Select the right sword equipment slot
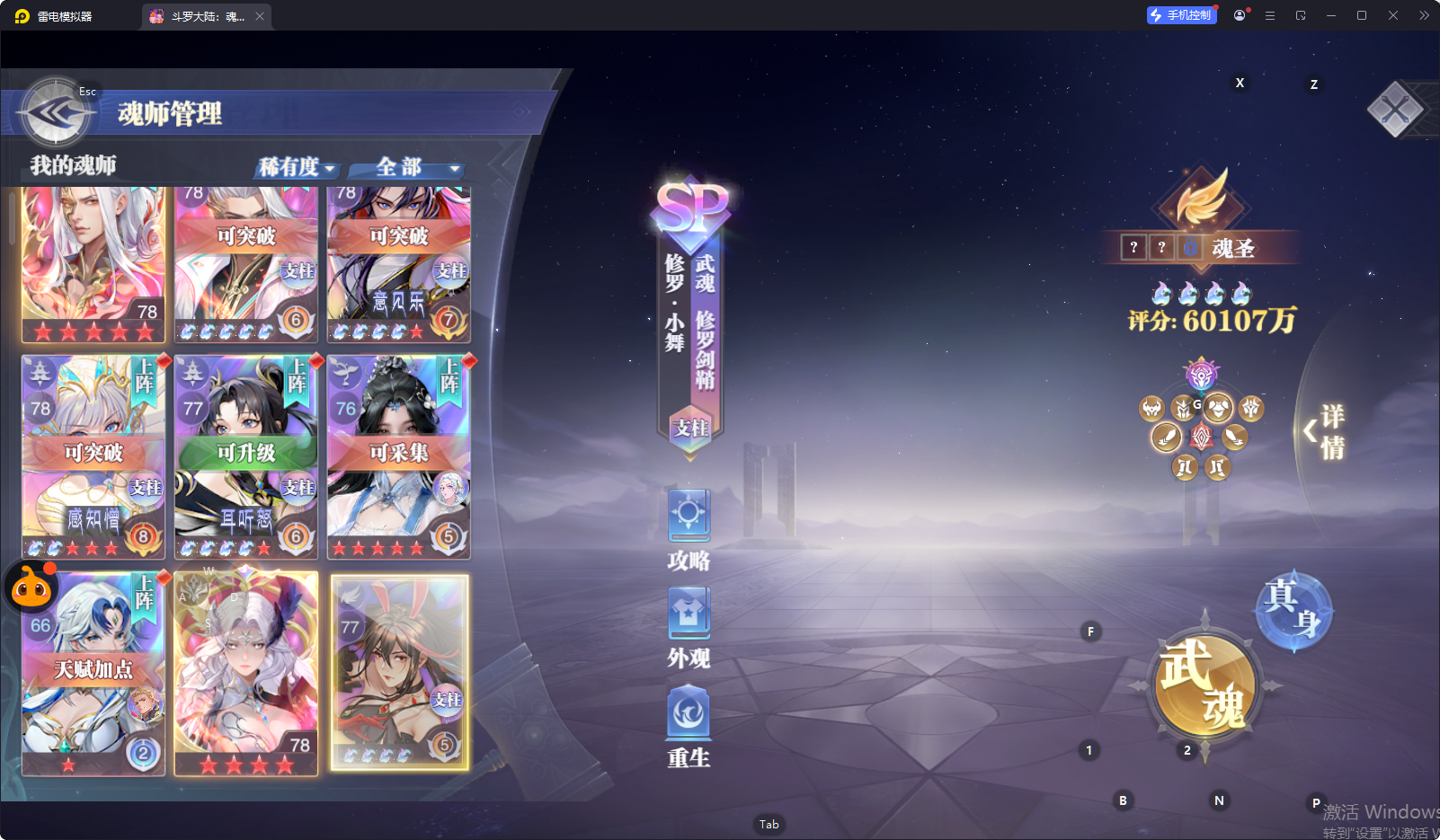The image size is (1440, 840). pos(1235,438)
